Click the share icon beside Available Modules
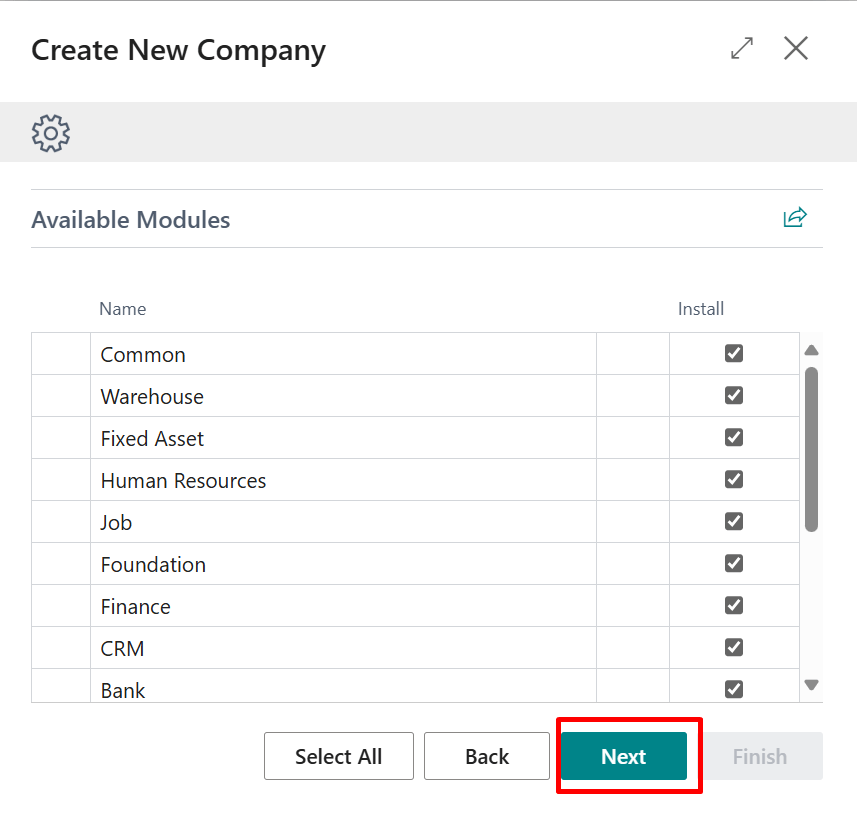This screenshot has height=813, width=857. 795,218
